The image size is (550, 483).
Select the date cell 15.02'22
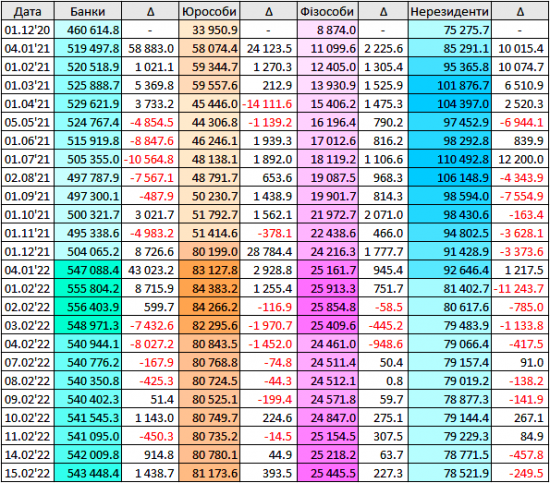27,473
